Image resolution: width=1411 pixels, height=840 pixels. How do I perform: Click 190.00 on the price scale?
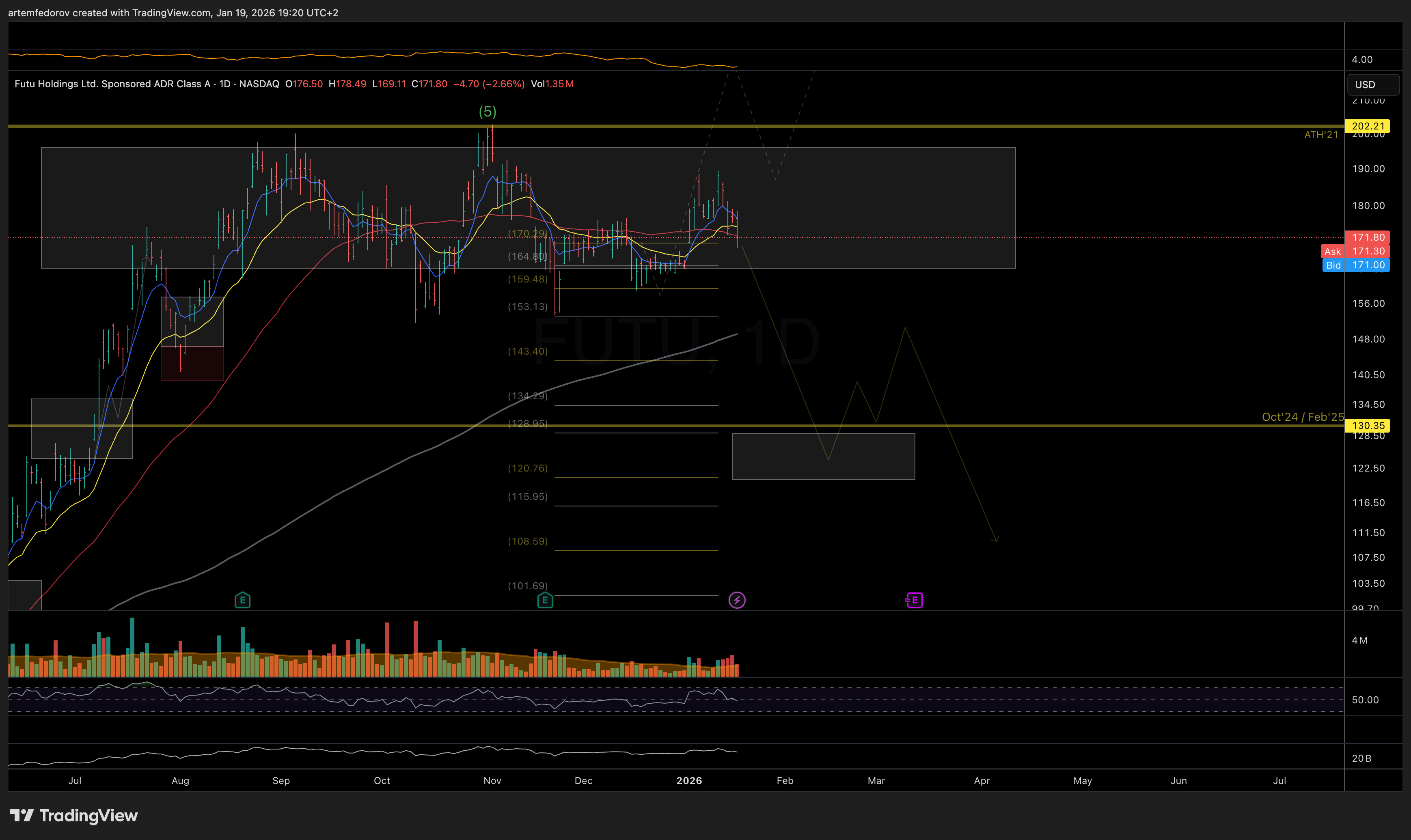click(x=1368, y=169)
